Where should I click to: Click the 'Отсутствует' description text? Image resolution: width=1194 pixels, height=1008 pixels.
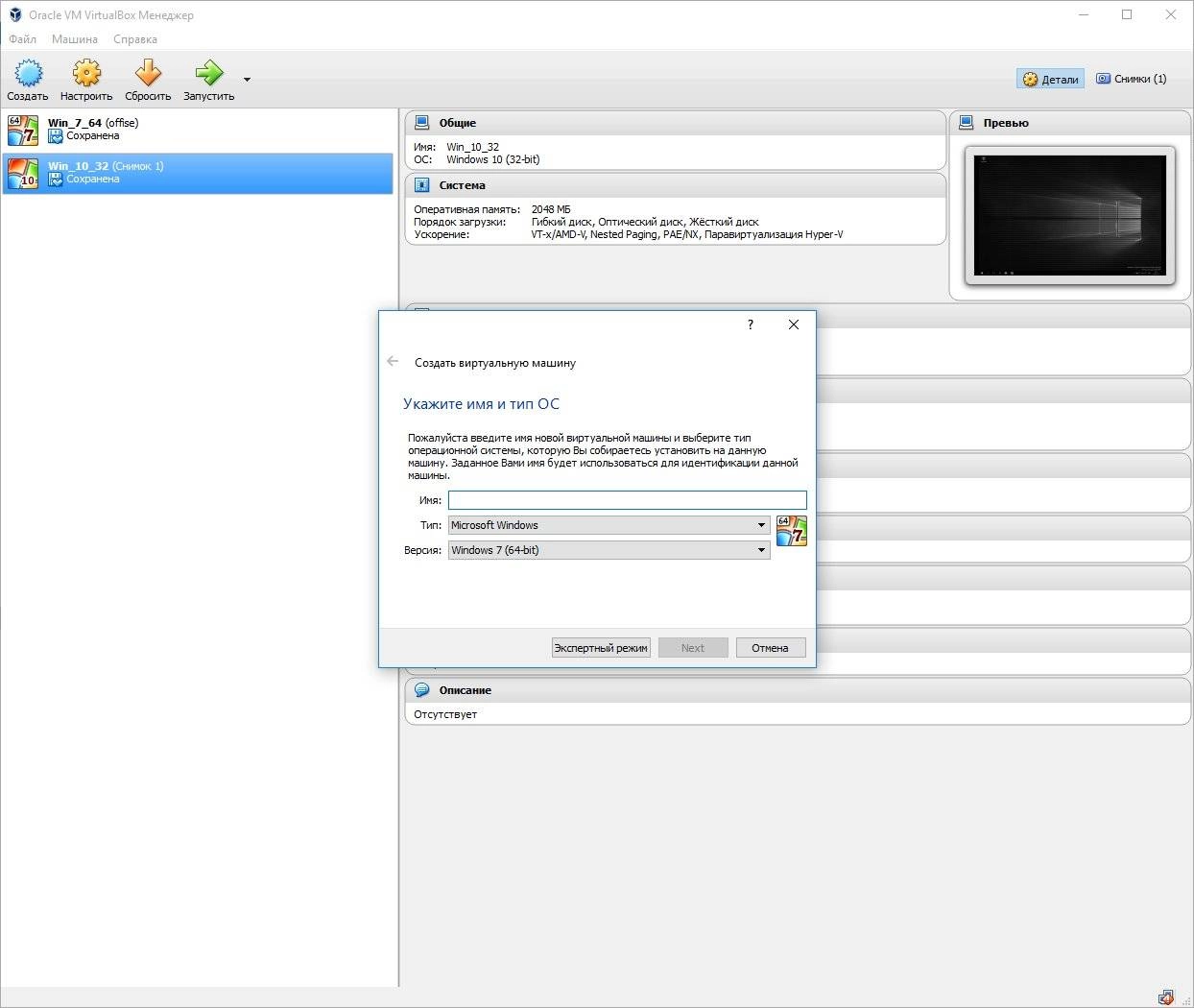(445, 714)
